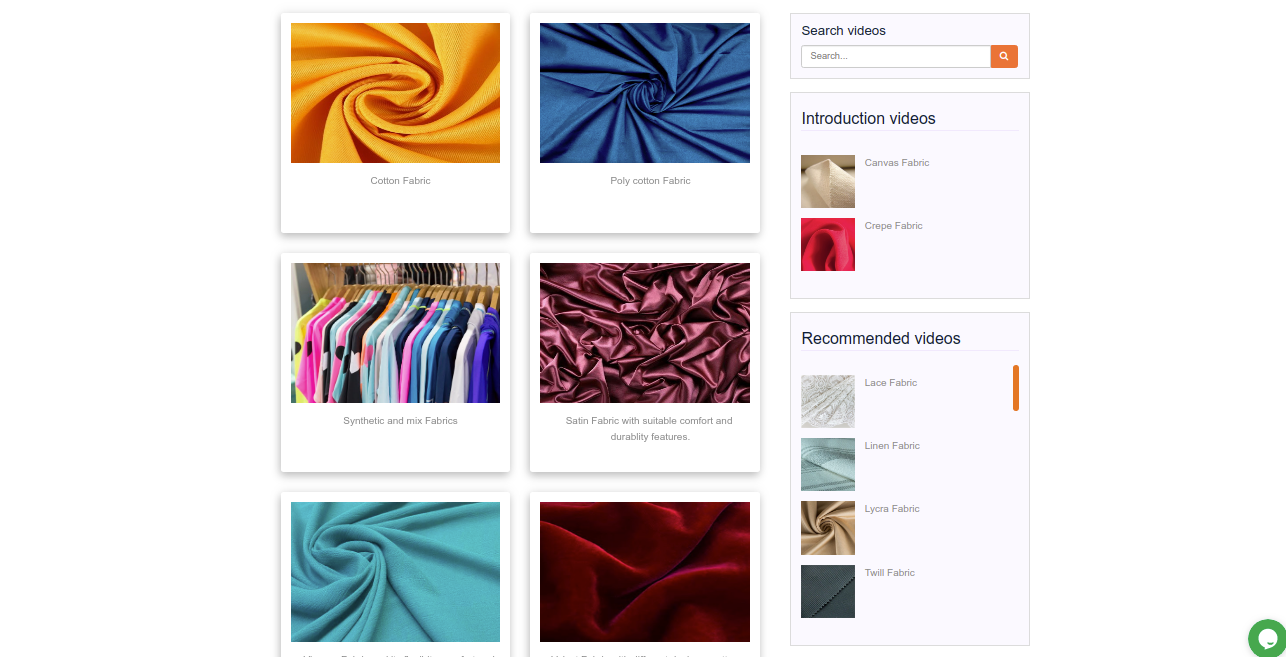The height and width of the screenshot is (657, 1286).
Task: Open the Canvas Fabric video link
Action: pos(897,163)
